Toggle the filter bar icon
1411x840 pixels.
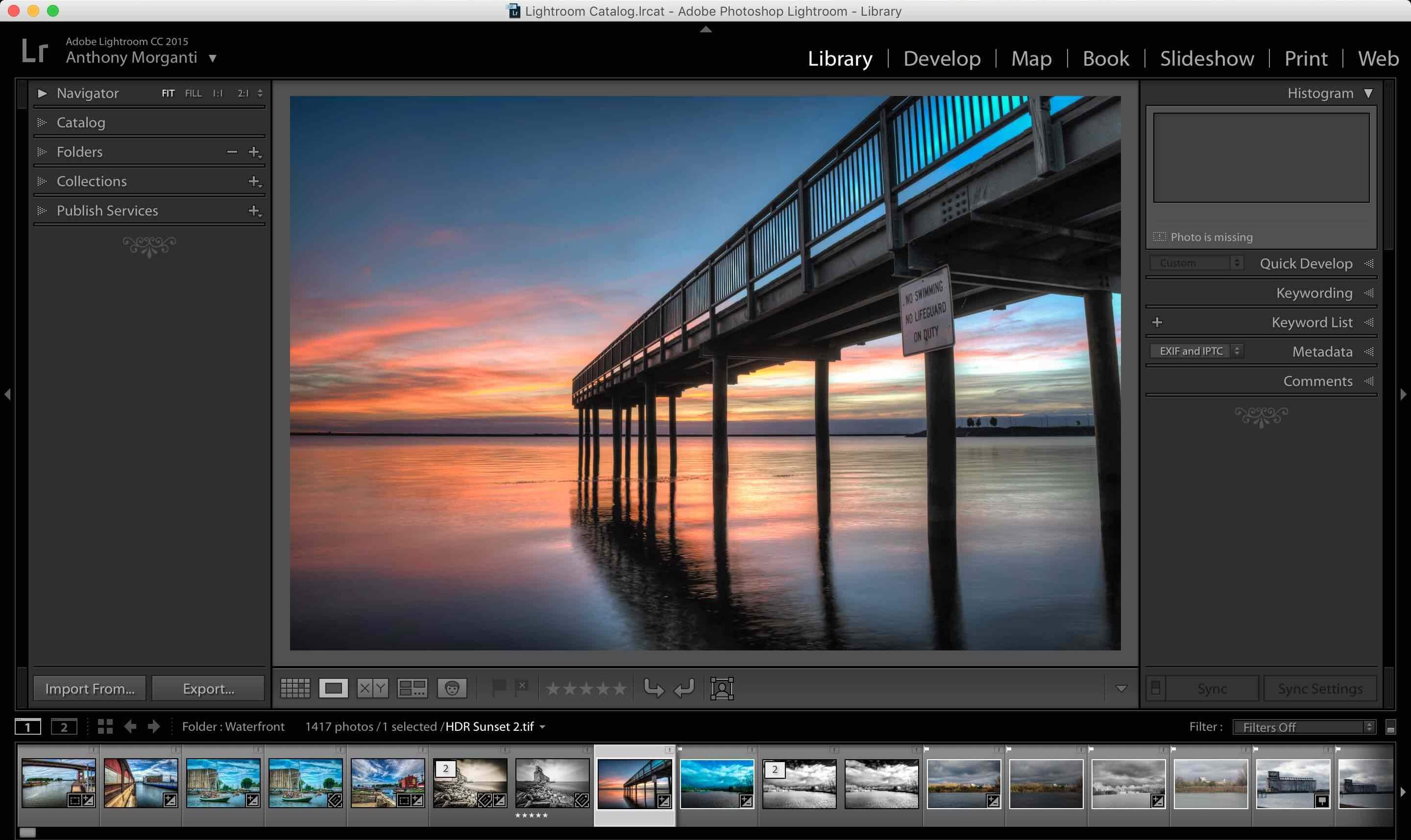[x=1392, y=726]
